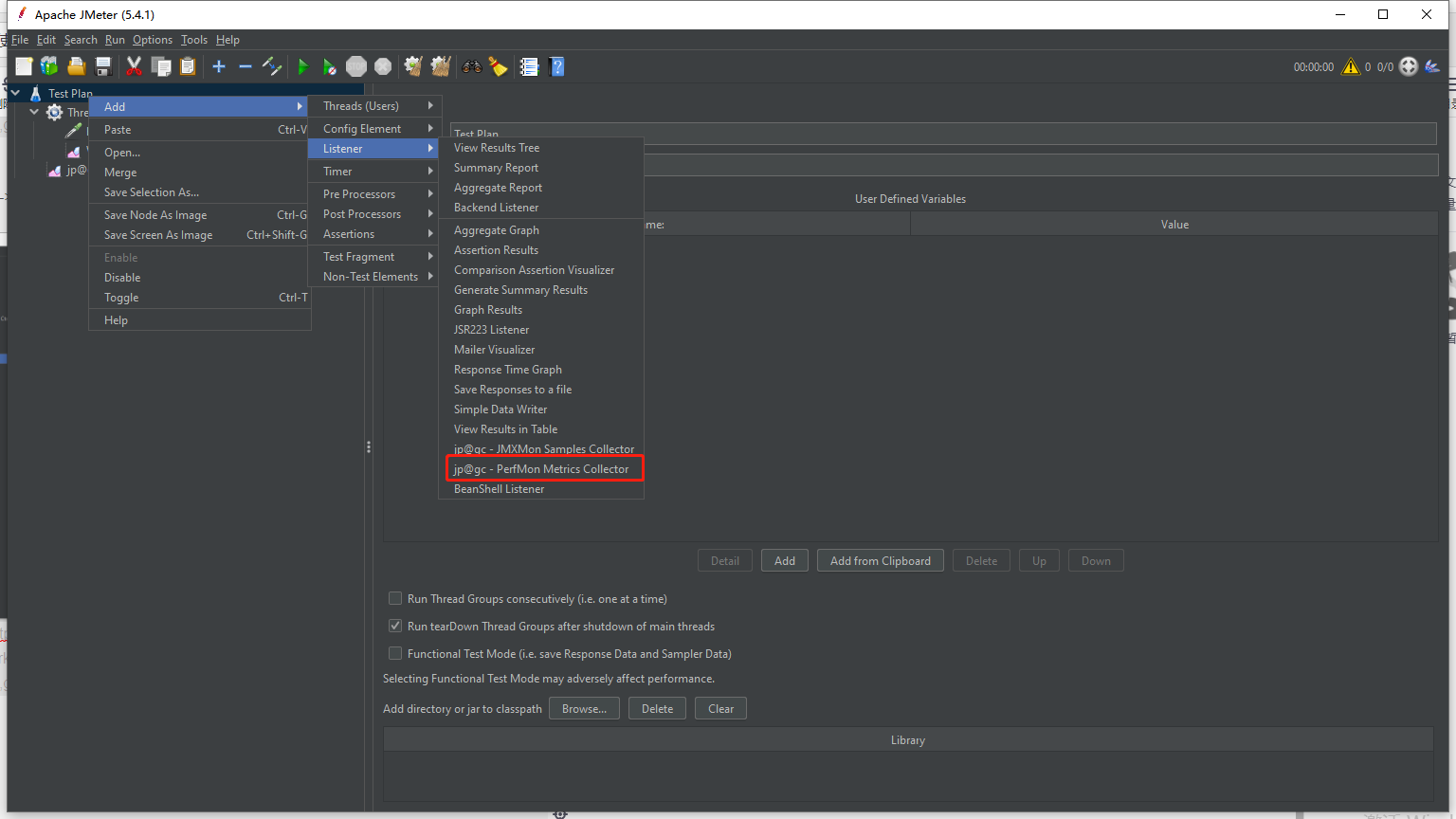
Task: Click the Shutdown threads icon
Action: pos(383,66)
